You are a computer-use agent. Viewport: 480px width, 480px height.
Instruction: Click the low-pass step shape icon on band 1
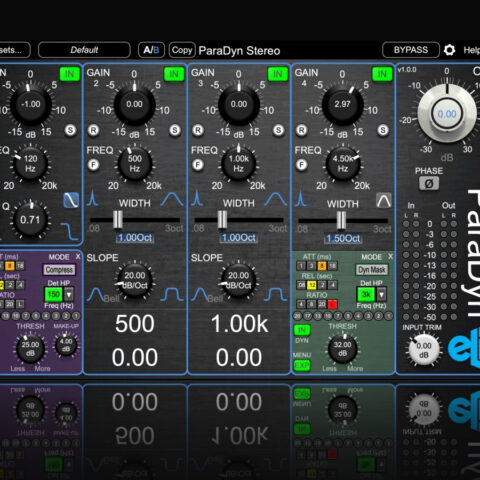(70, 231)
